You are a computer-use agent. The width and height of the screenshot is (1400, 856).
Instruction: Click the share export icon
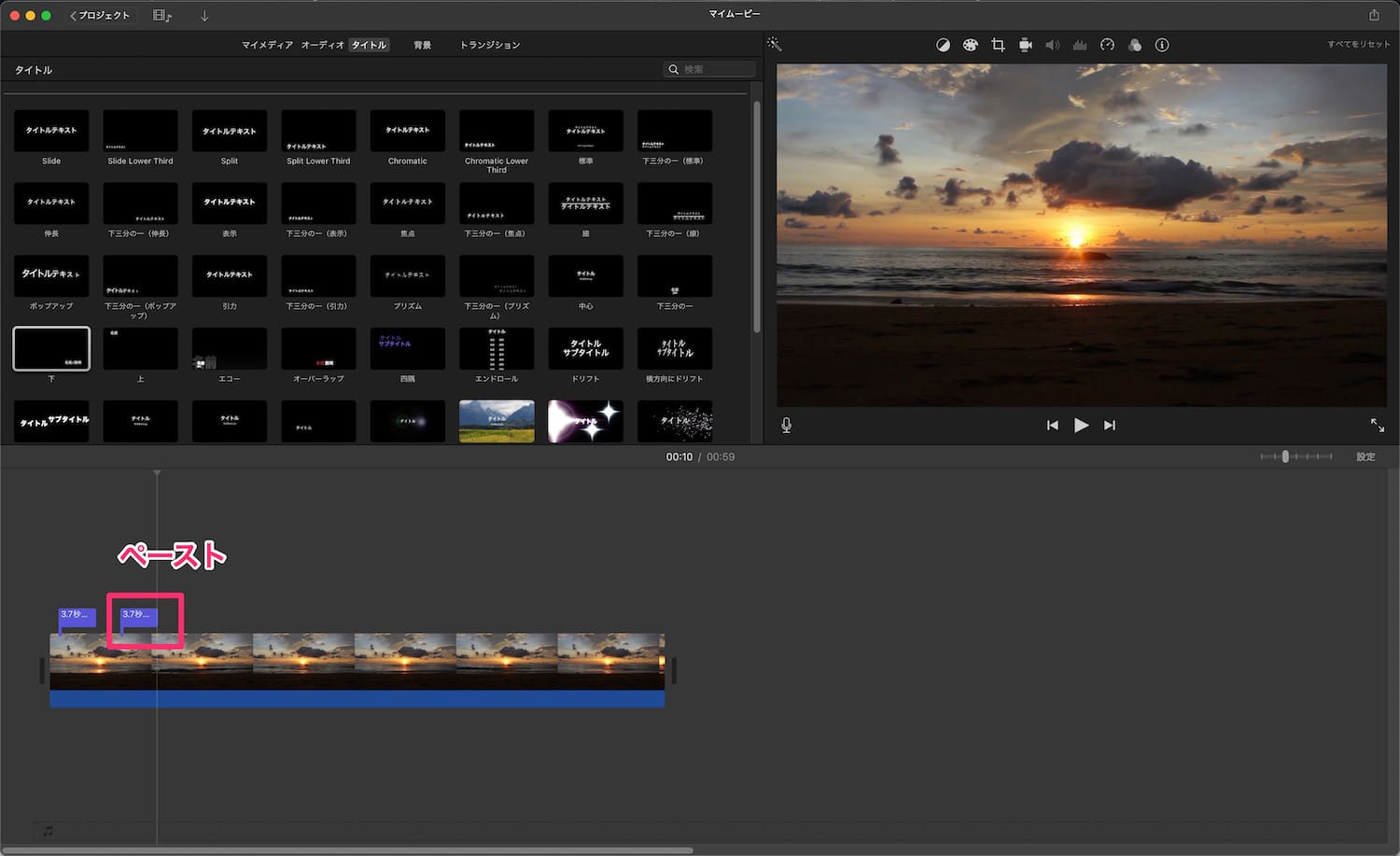(1374, 15)
